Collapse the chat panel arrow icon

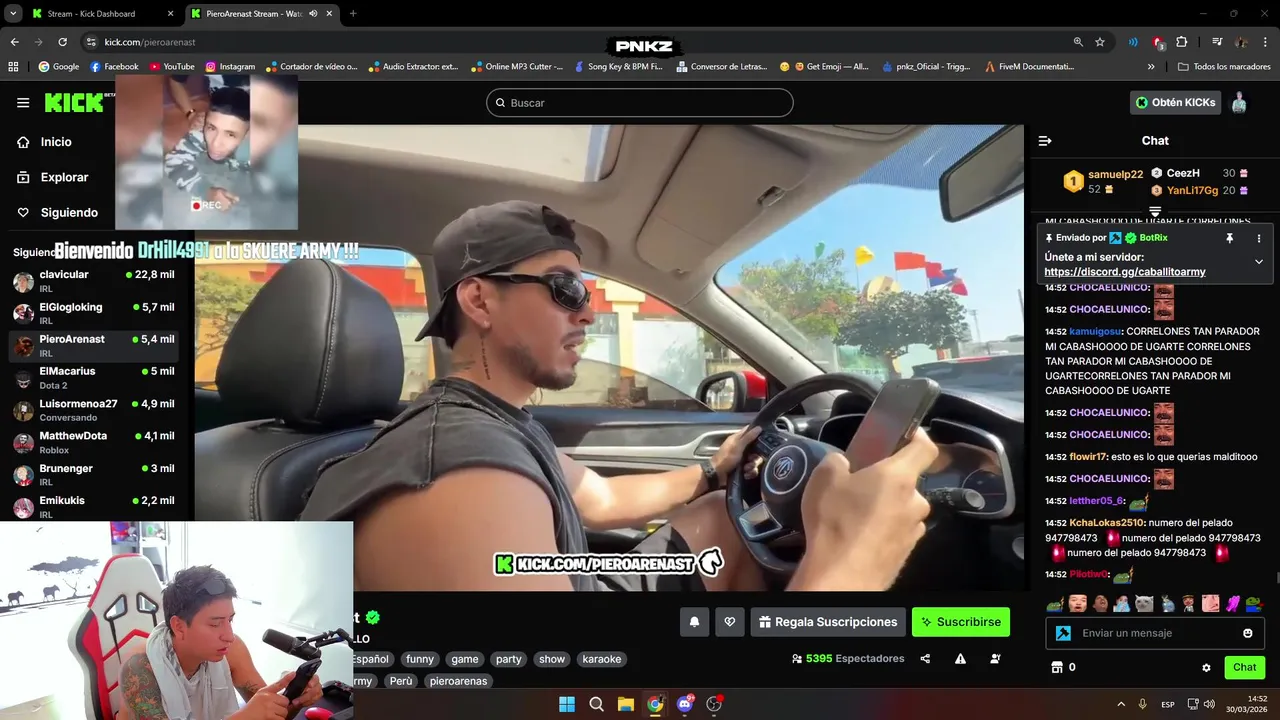tap(1045, 141)
